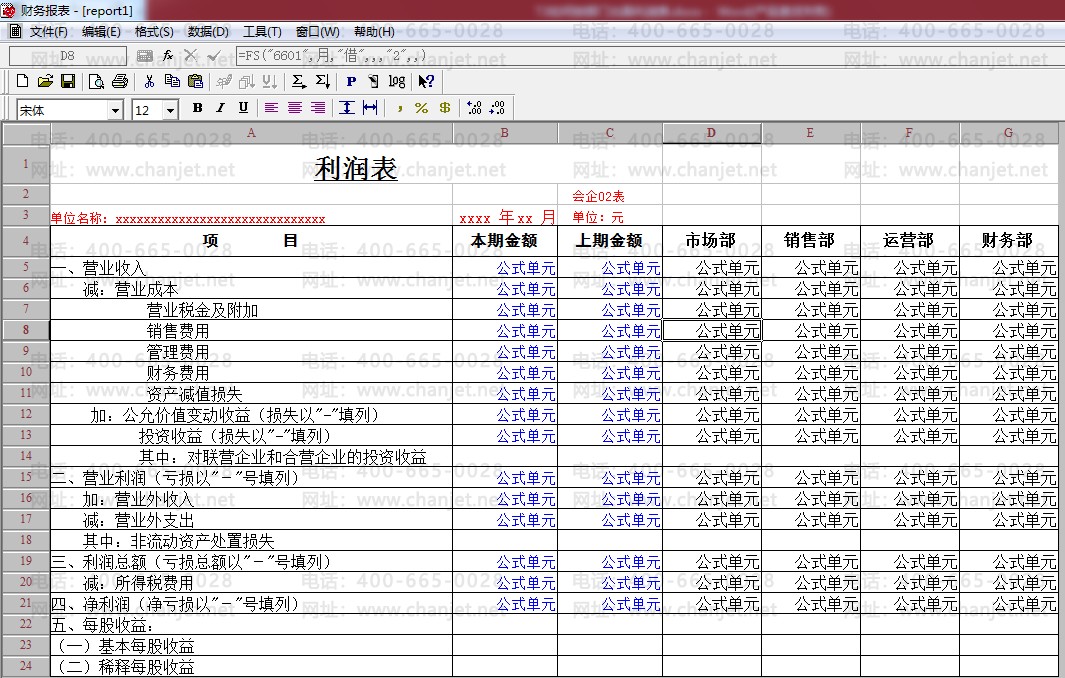This screenshot has width=1065, height=678.
Task: Click the fx function wizard button
Action: coord(168,55)
